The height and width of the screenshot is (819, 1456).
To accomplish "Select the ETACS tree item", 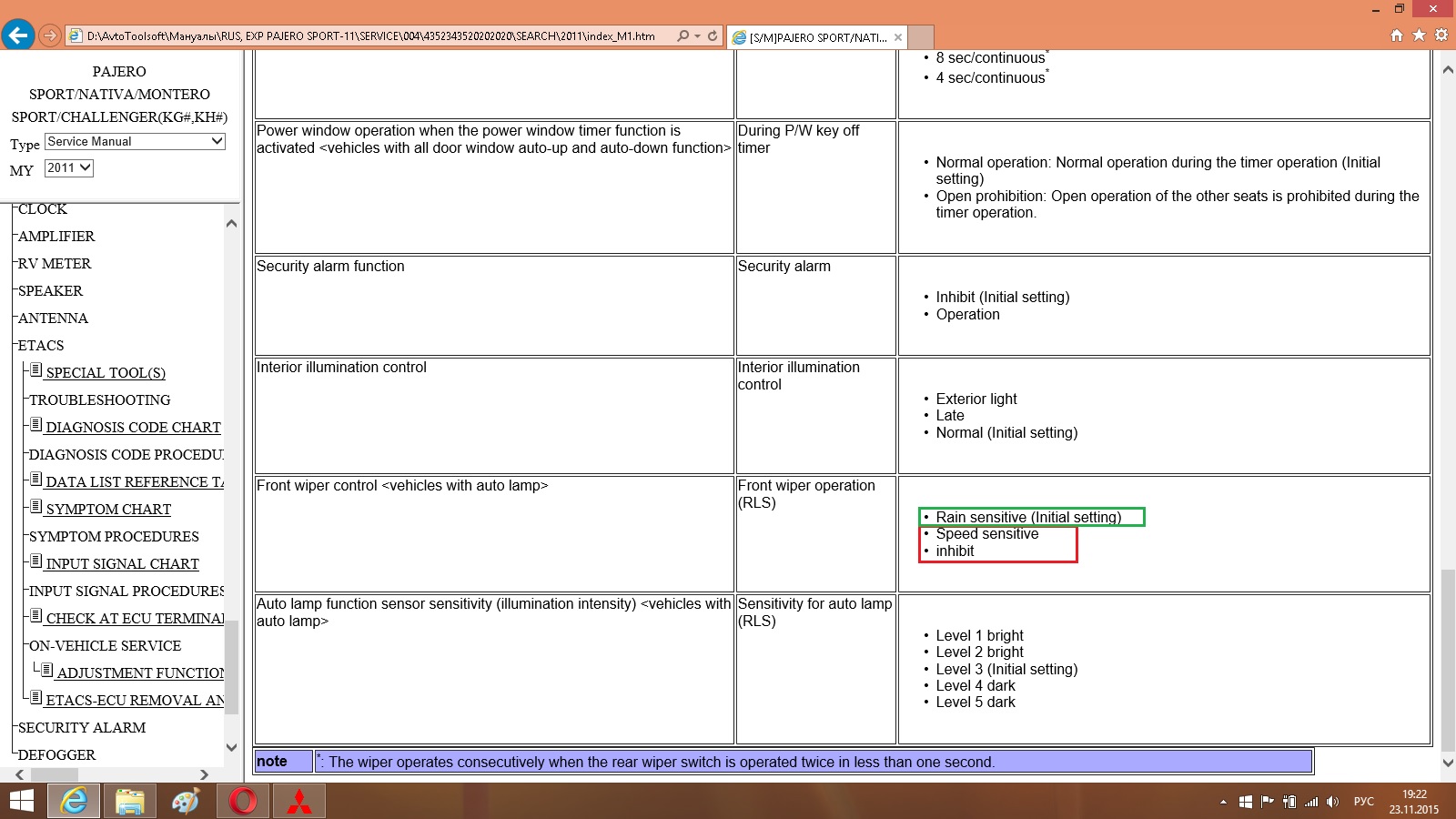I will tap(41, 346).
